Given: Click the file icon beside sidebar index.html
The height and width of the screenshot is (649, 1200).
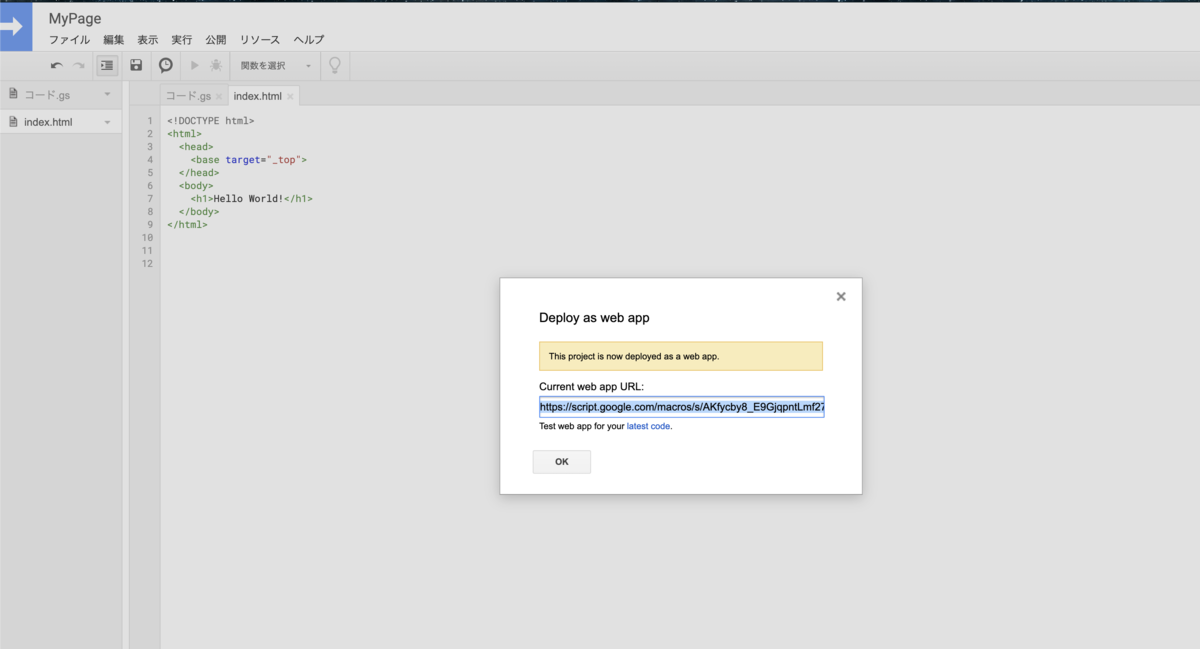Looking at the screenshot, I should (x=13, y=122).
